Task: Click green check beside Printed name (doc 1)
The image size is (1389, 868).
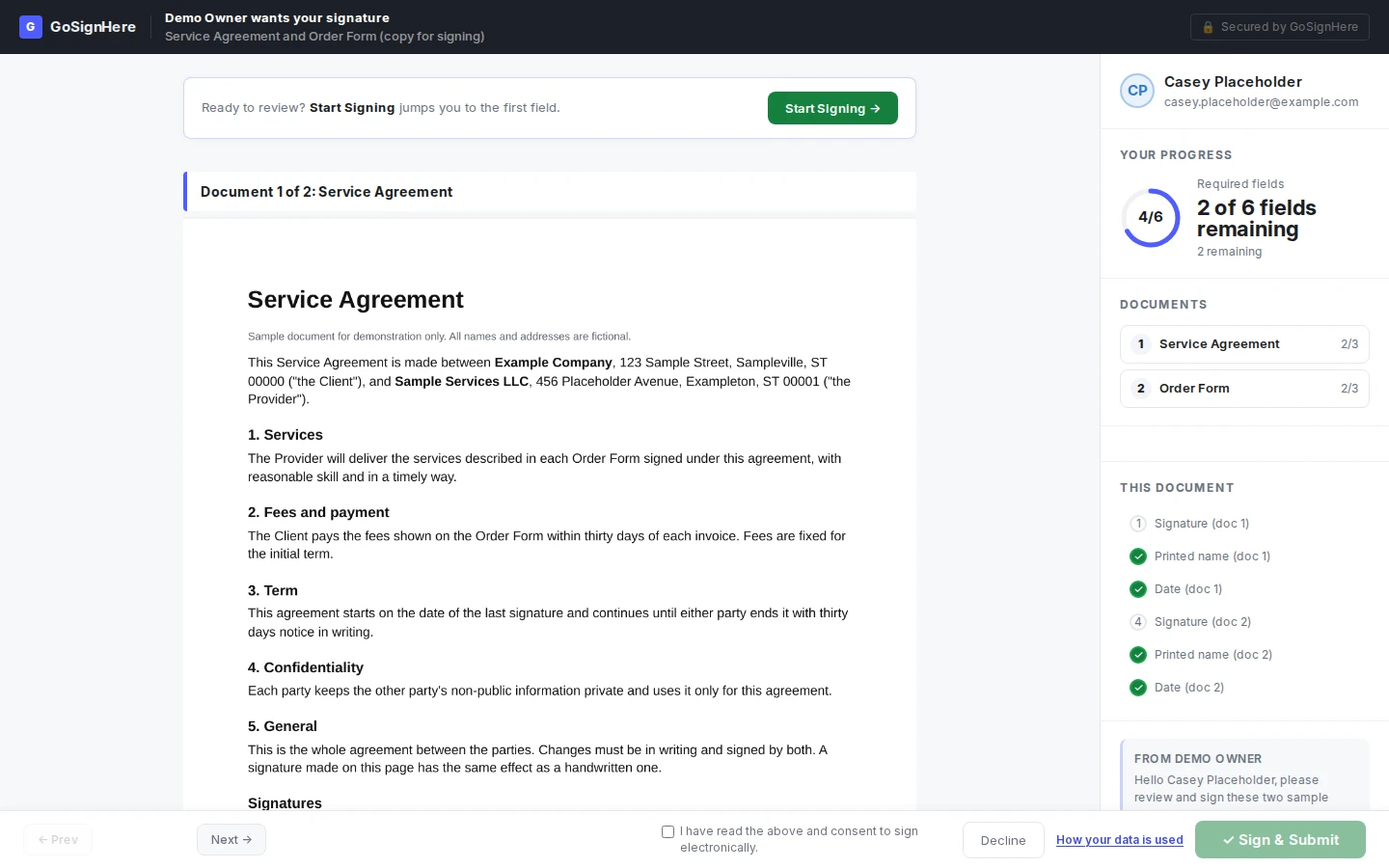Action: coord(1138,556)
